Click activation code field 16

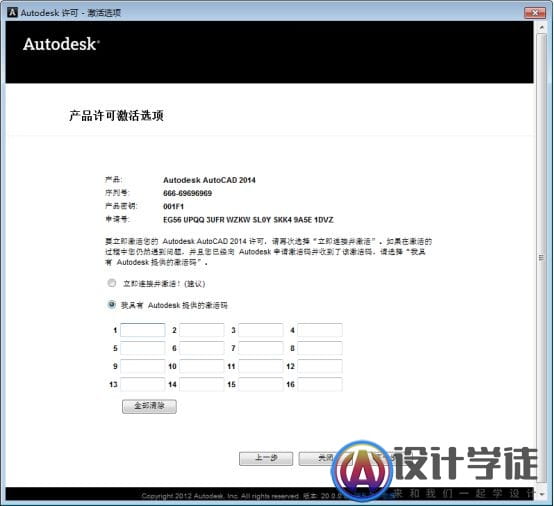pos(320,384)
